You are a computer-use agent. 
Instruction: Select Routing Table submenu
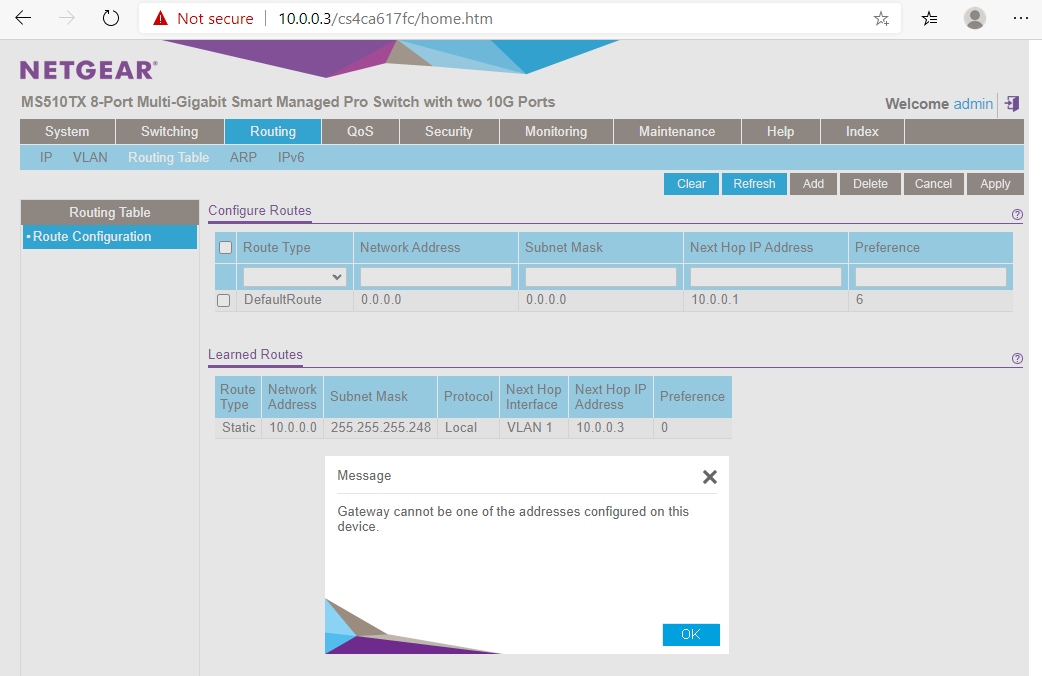pos(168,158)
